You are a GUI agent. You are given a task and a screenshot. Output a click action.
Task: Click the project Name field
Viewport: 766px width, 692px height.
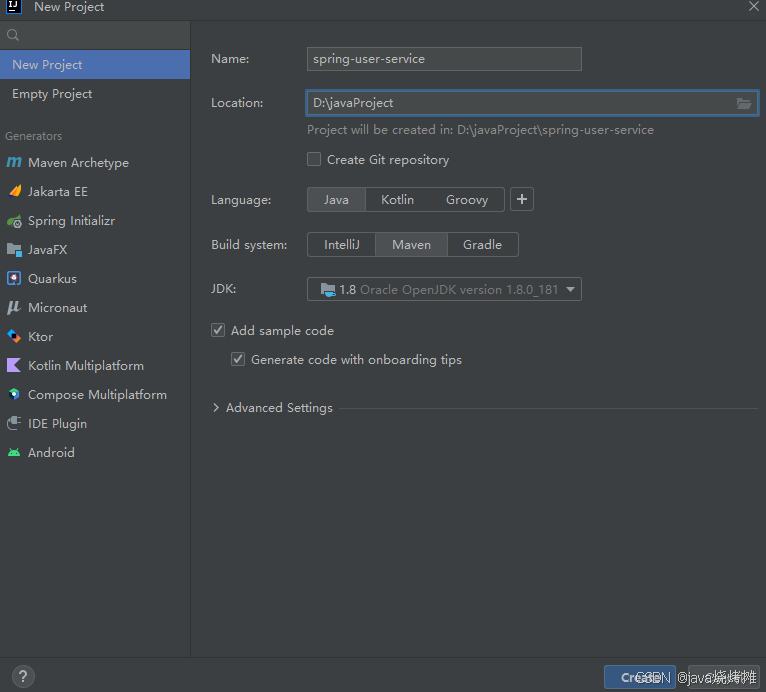[444, 59]
